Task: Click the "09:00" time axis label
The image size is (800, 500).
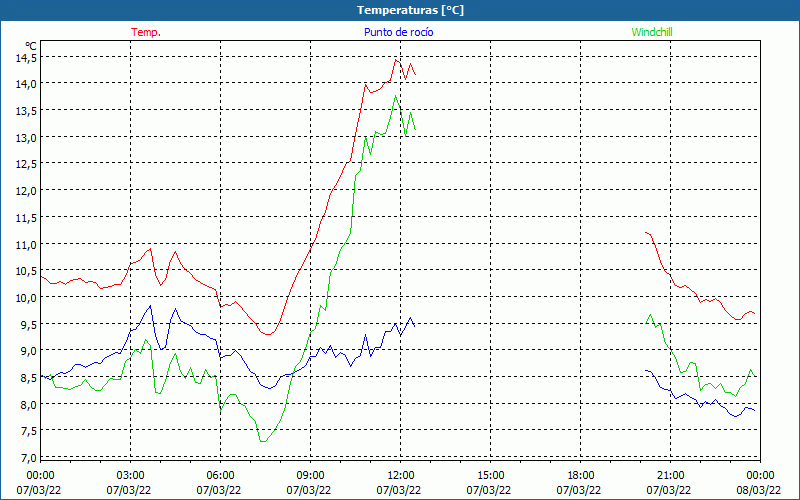Action: pyautogui.click(x=310, y=476)
